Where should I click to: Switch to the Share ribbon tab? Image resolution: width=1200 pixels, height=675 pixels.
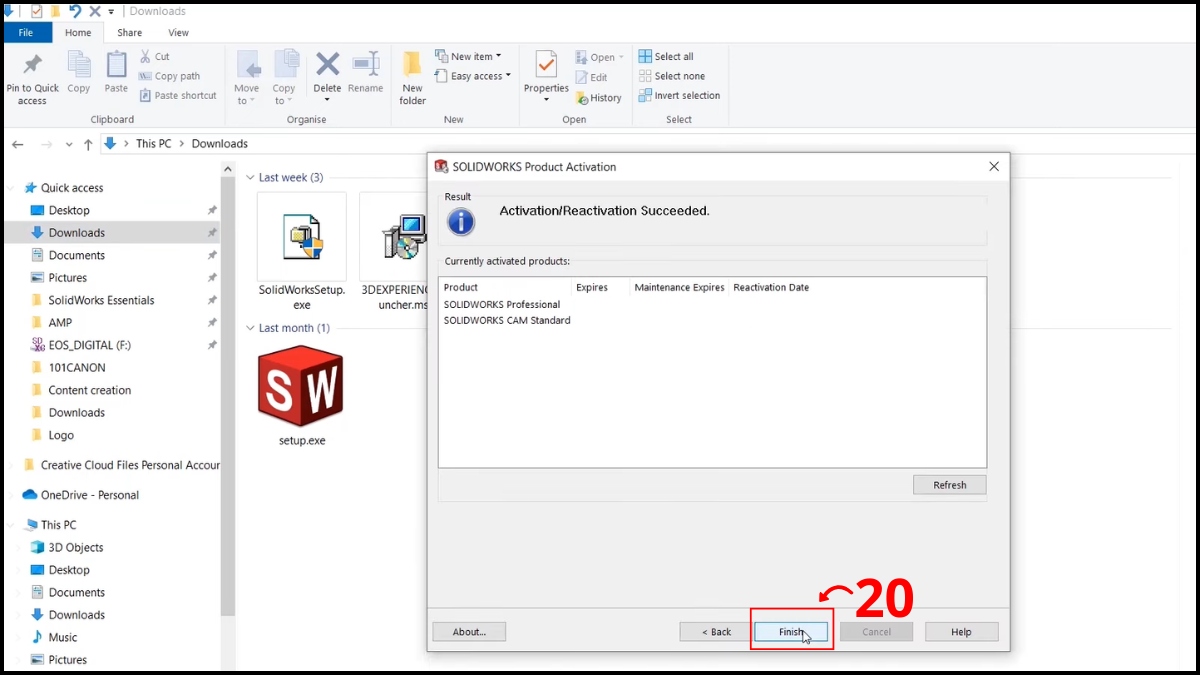pos(129,33)
